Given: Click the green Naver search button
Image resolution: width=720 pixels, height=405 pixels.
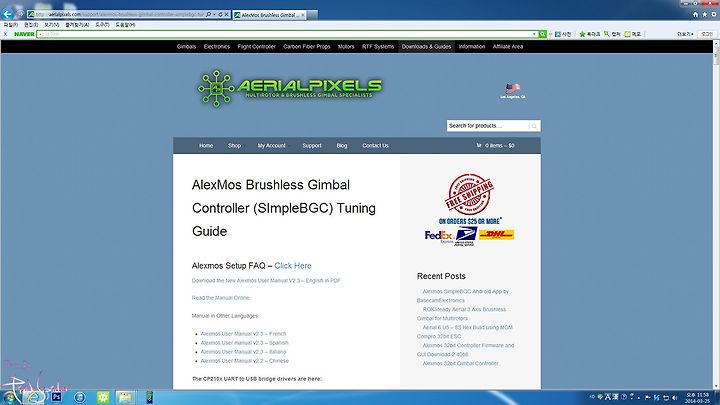Looking at the screenshot, I should (542, 34).
